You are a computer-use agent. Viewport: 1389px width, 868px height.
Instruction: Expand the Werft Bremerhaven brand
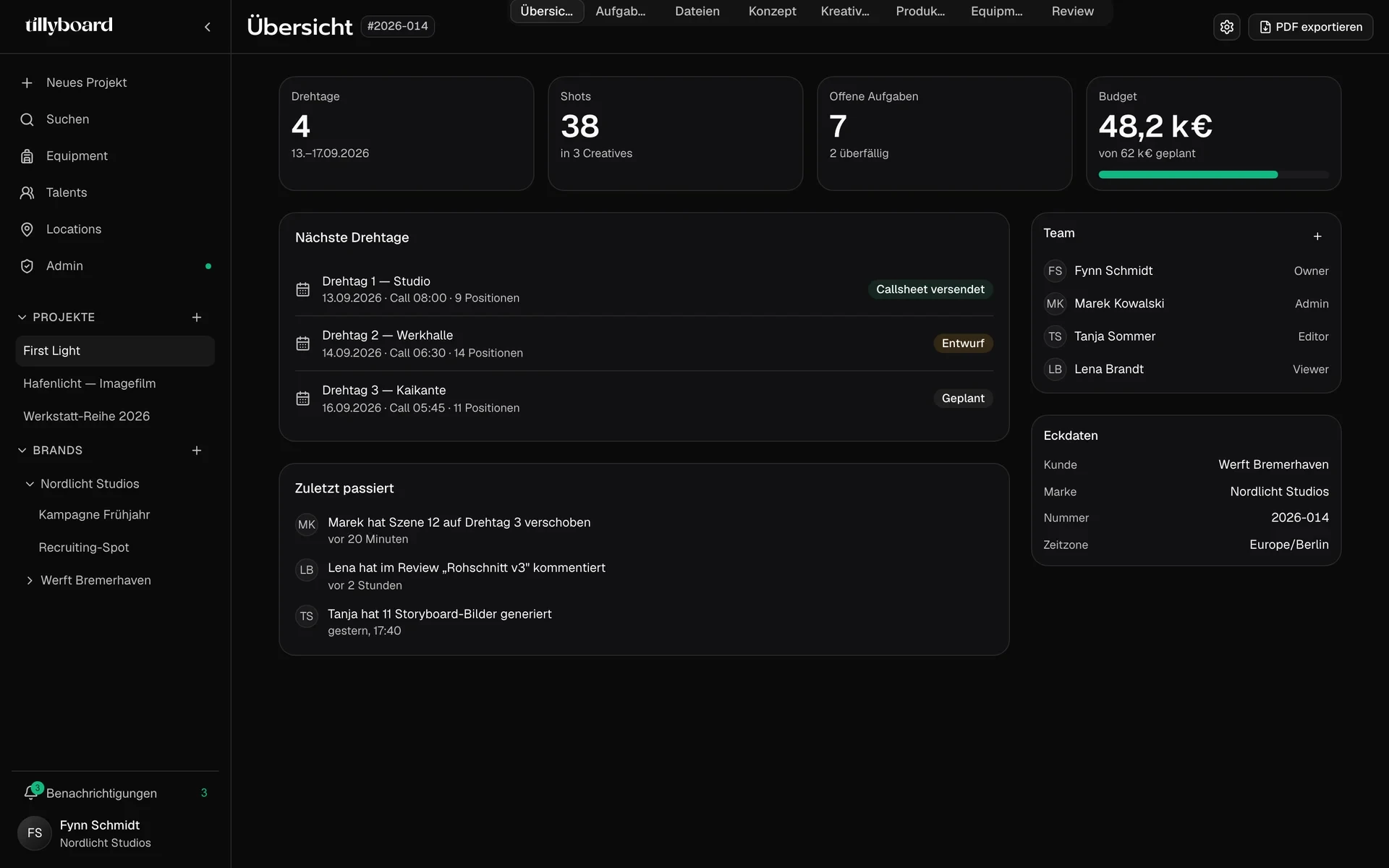(30, 581)
